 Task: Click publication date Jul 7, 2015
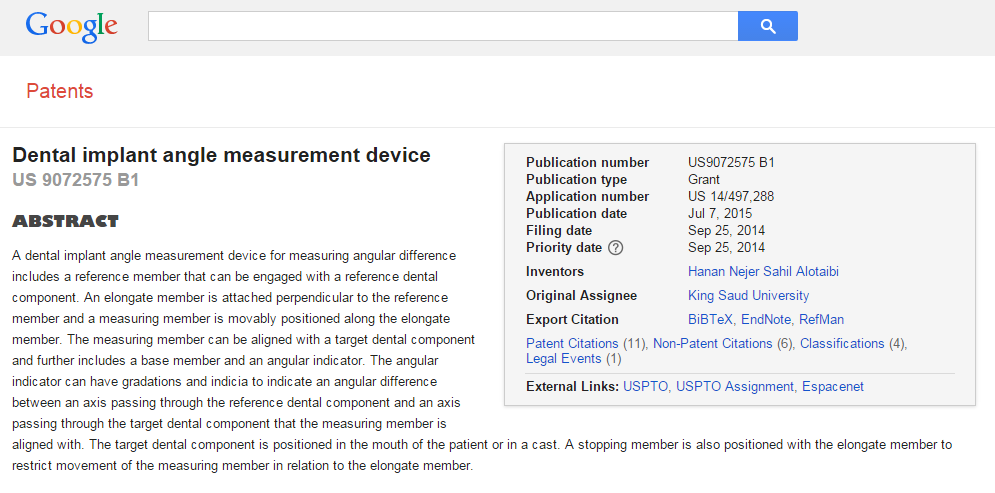pos(720,214)
